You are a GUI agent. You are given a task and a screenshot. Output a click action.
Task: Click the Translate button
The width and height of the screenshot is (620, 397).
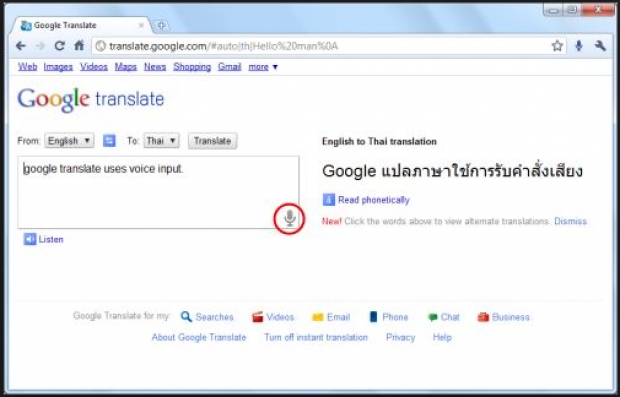pos(212,141)
